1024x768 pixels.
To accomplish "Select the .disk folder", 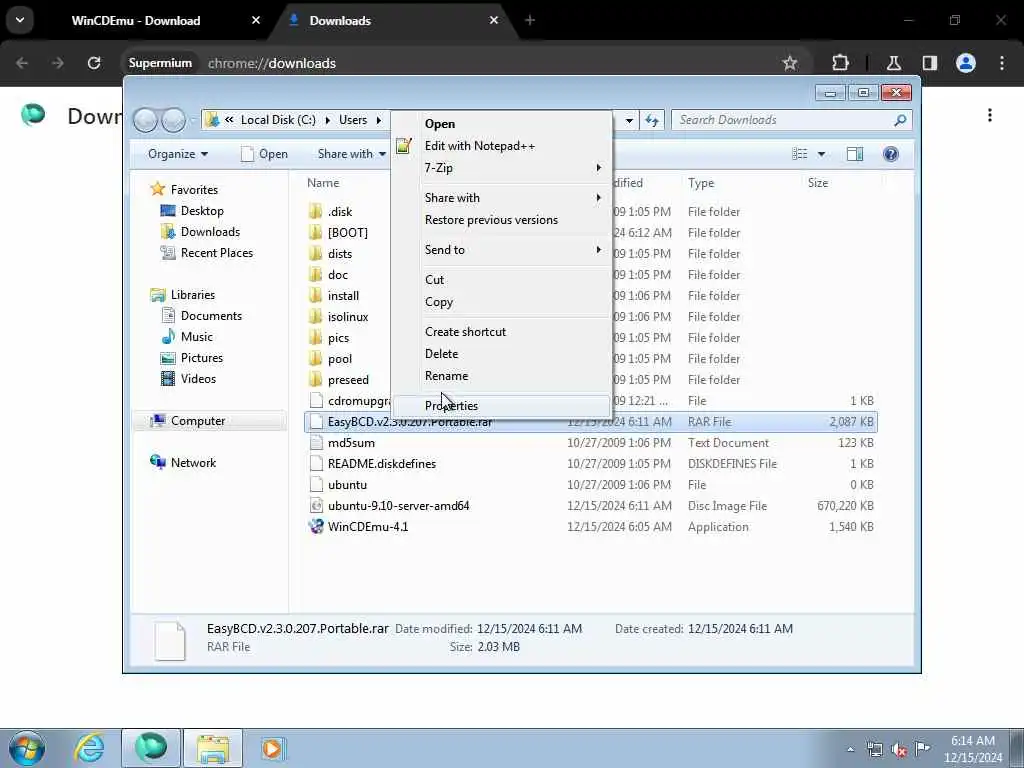I will pos(330,212).
